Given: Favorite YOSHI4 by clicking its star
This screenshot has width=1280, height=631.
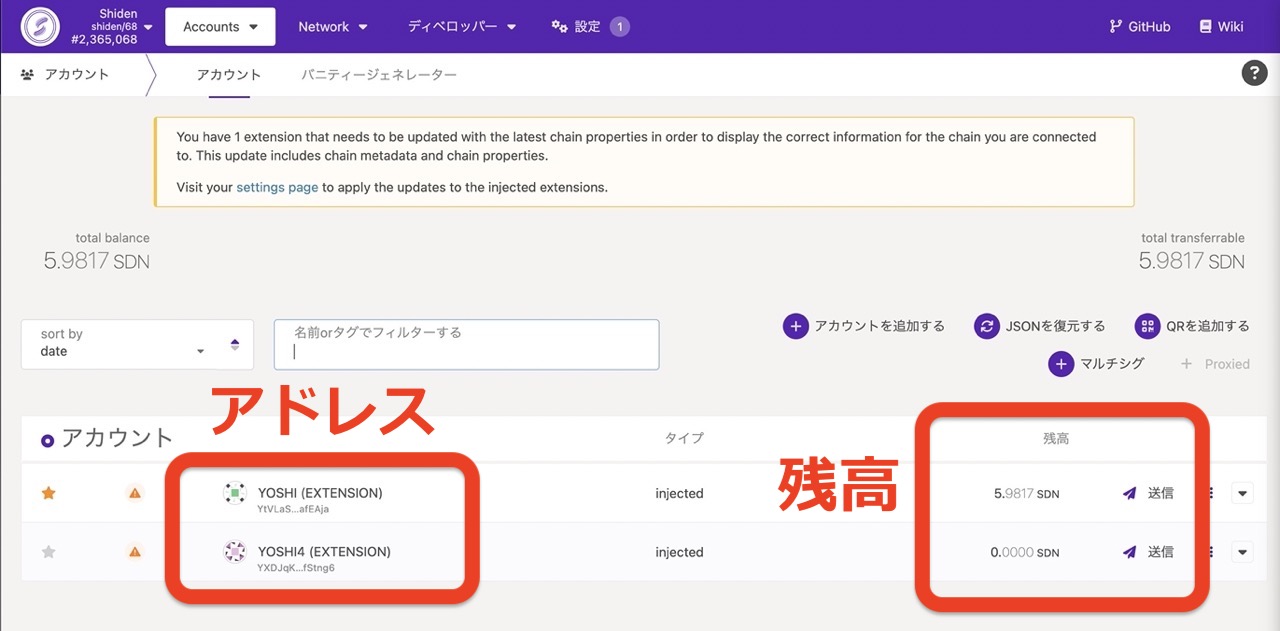Looking at the screenshot, I should click(48, 551).
